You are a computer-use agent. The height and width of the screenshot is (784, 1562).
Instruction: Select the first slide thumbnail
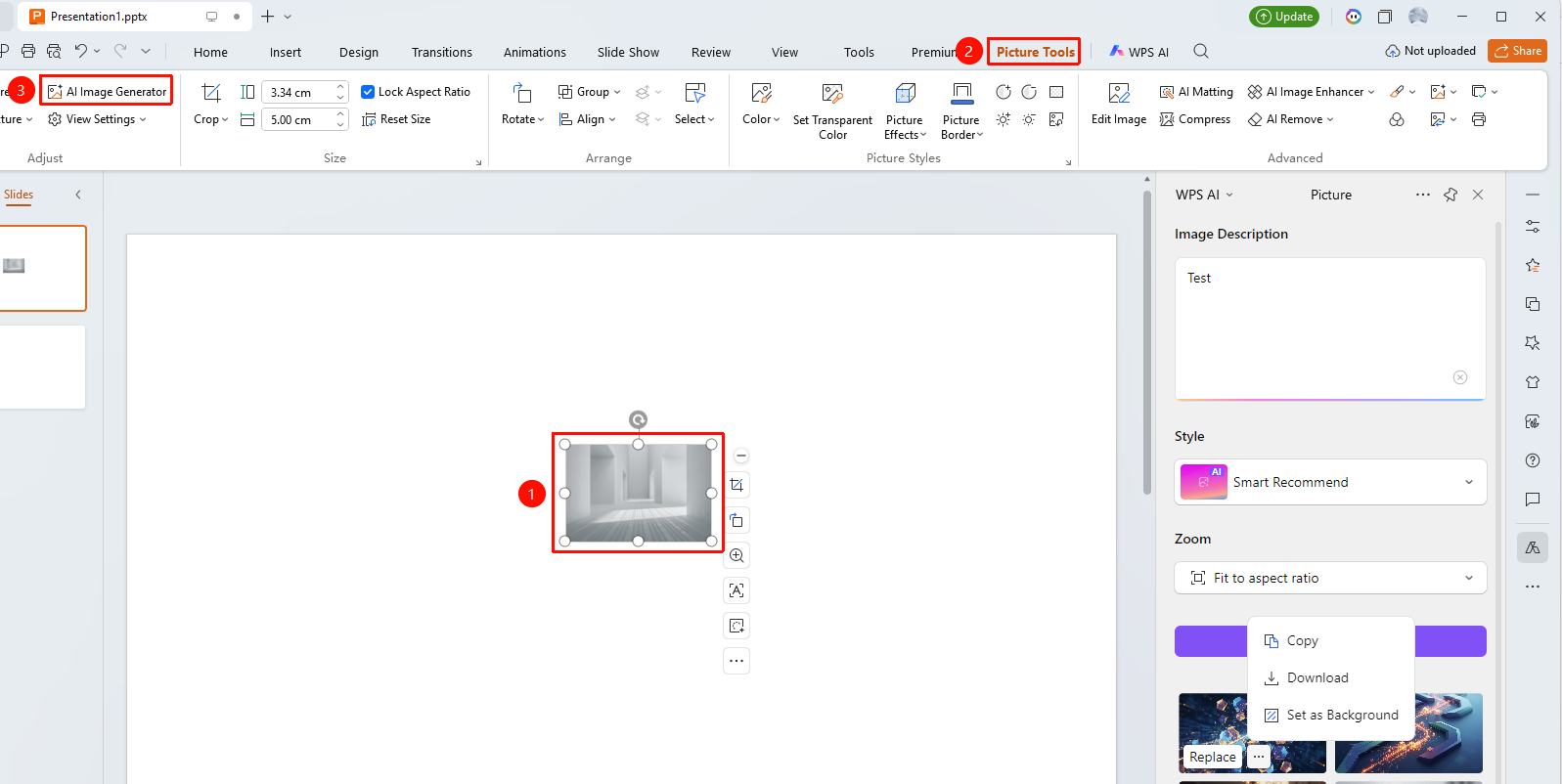(x=42, y=269)
